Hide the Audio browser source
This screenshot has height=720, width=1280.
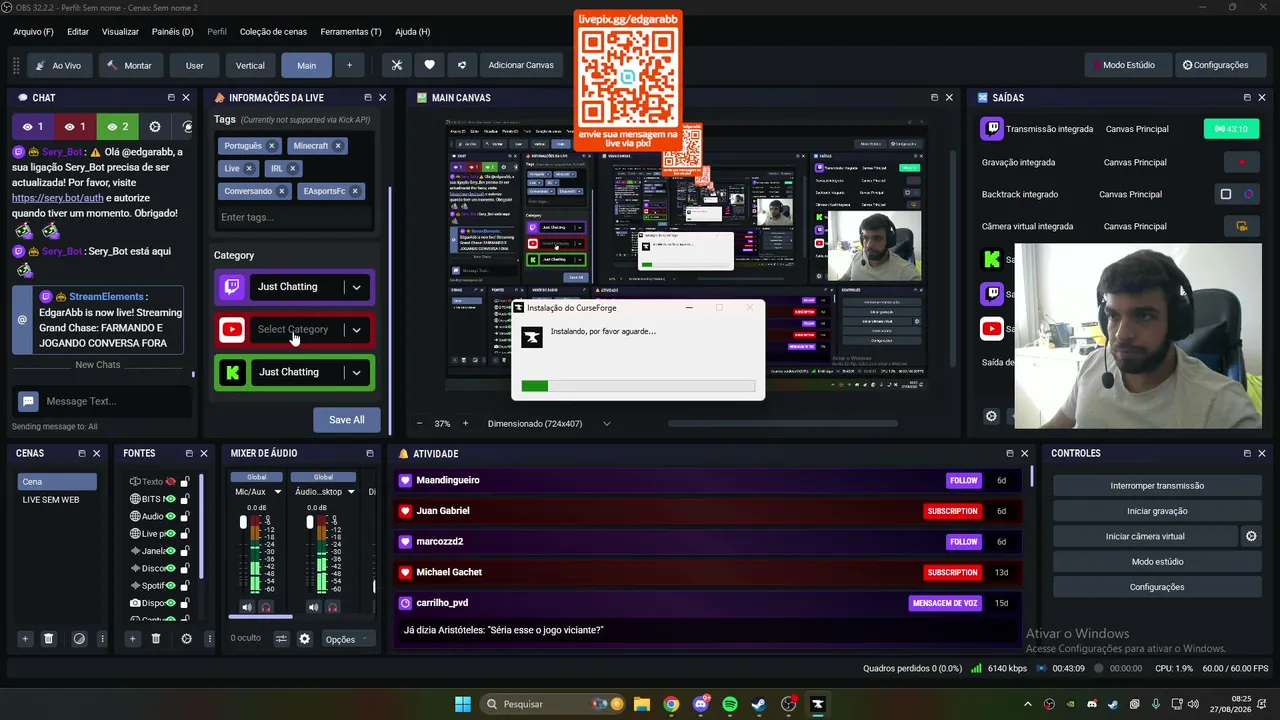(171, 517)
